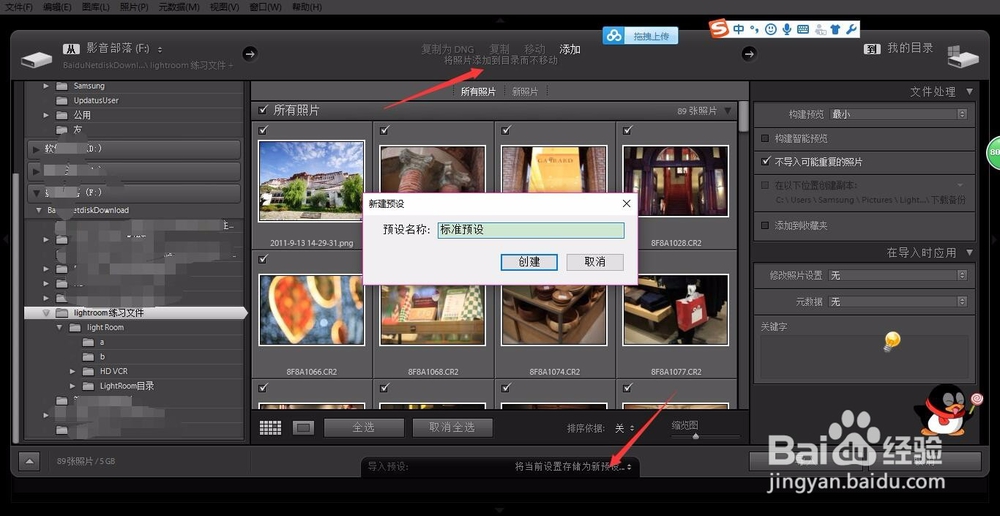Uncheck photo 2011-9-13 14-29-31.png checkbox

tap(263, 130)
